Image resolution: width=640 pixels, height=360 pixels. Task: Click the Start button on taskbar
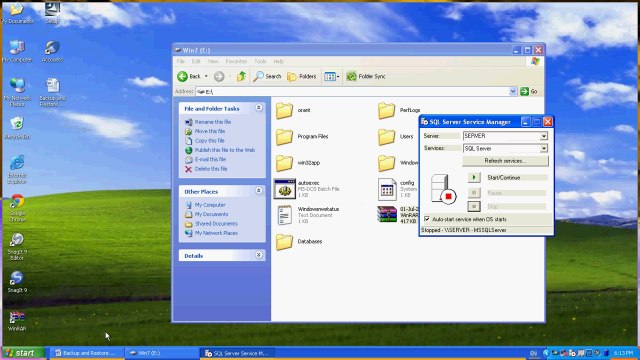click(x=23, y=353)
